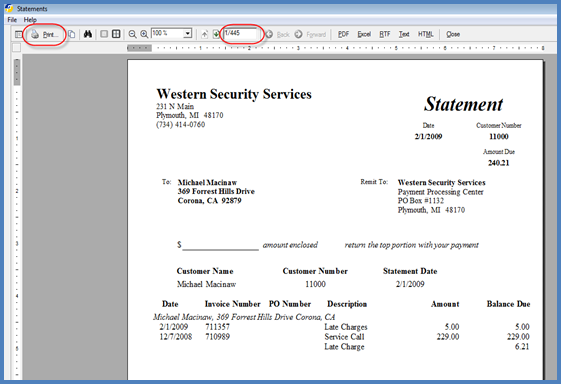Click the 'Western Security Services' heading
Viewport: 561px width, 384px height.
(x=234, y=94)
